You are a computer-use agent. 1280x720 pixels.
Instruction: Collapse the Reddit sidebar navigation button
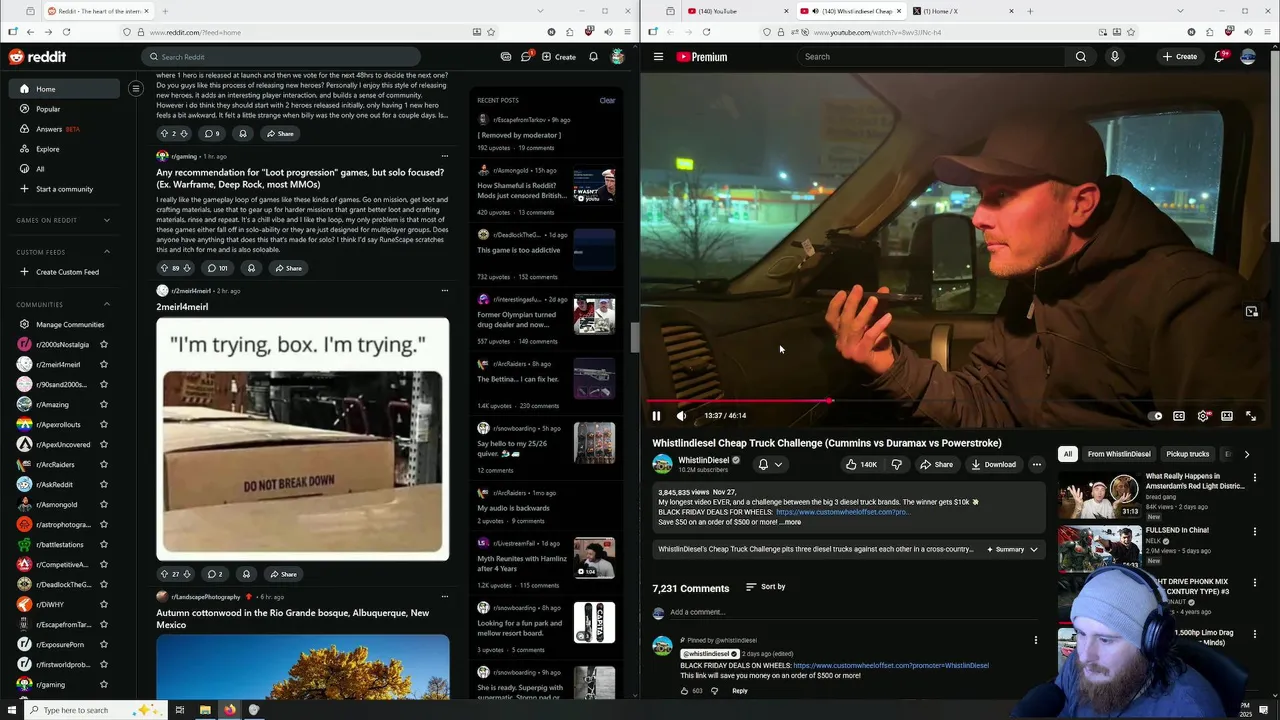tap(136, 89)
